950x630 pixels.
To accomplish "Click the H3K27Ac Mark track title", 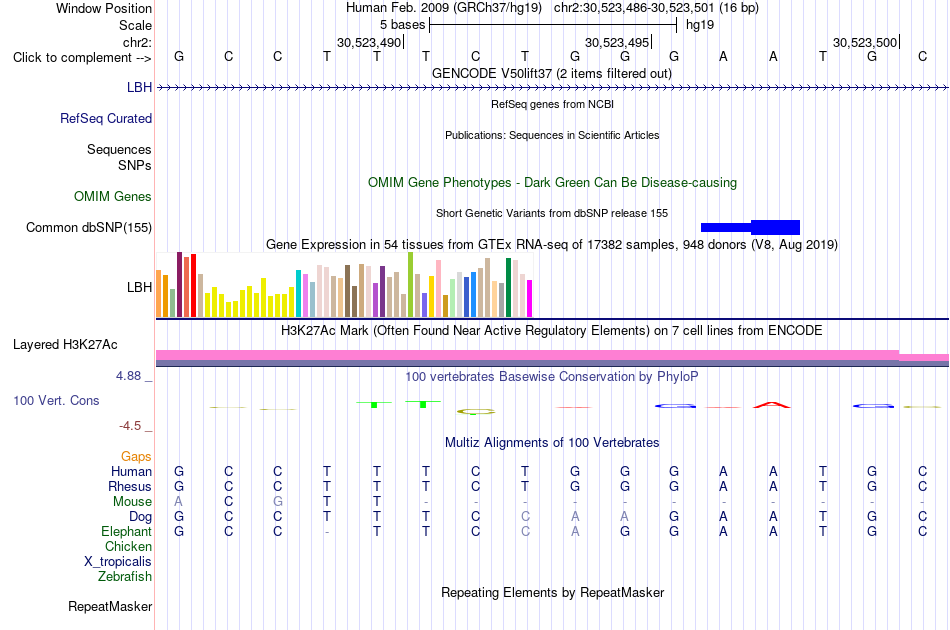I will 552,331.
